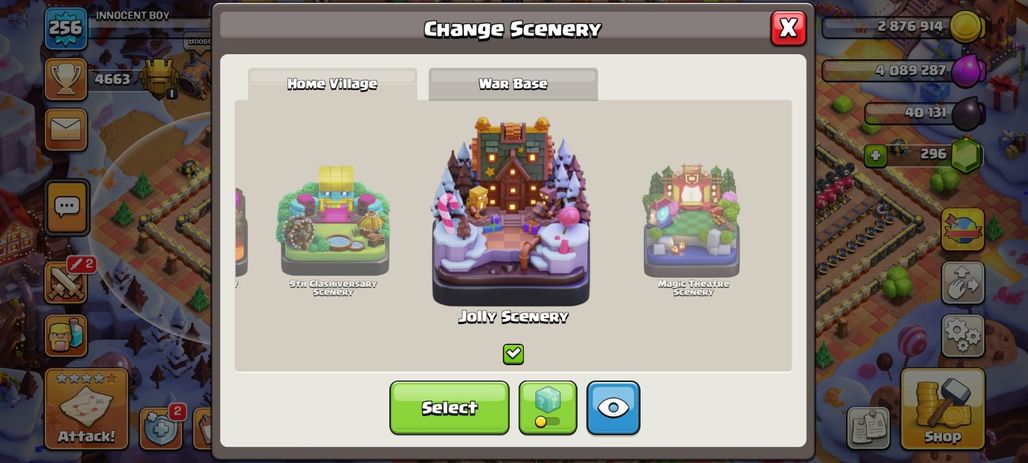The height and width of the screenshot is (463, 1028).
Task: Click the green Select button
Action: point(449,407)
